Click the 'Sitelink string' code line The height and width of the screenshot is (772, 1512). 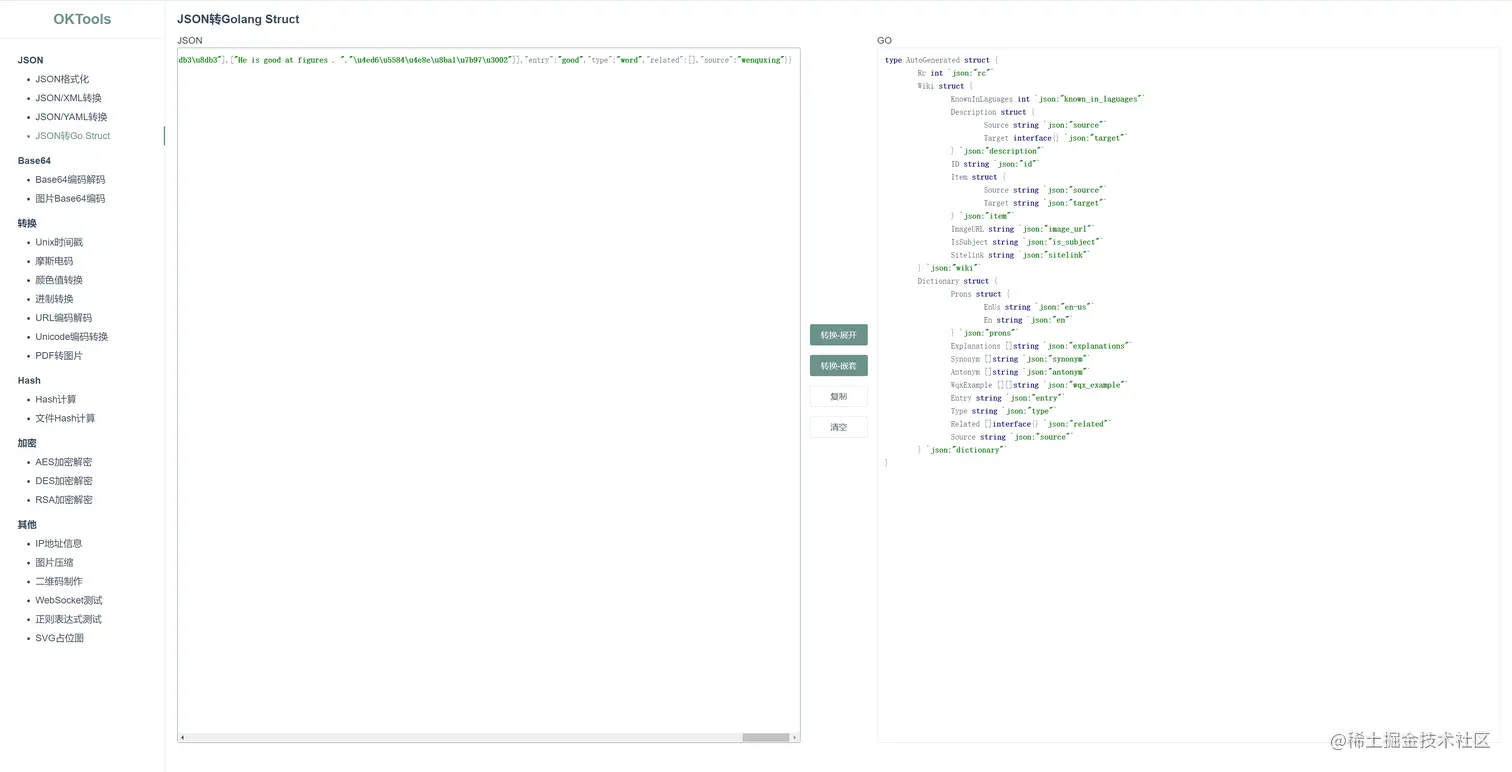(1020, 255)
